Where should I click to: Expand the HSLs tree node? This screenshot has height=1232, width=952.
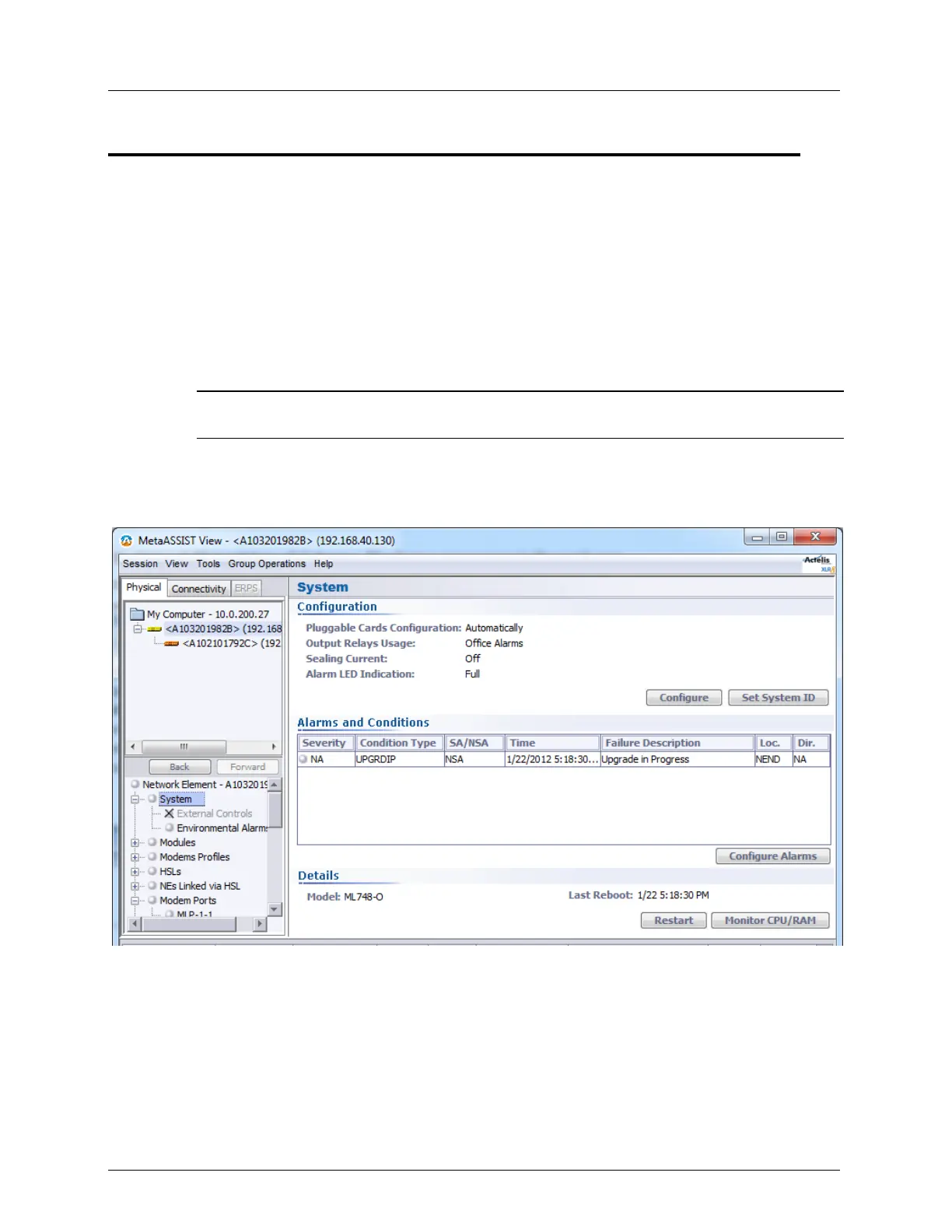(x=135, y=871)
